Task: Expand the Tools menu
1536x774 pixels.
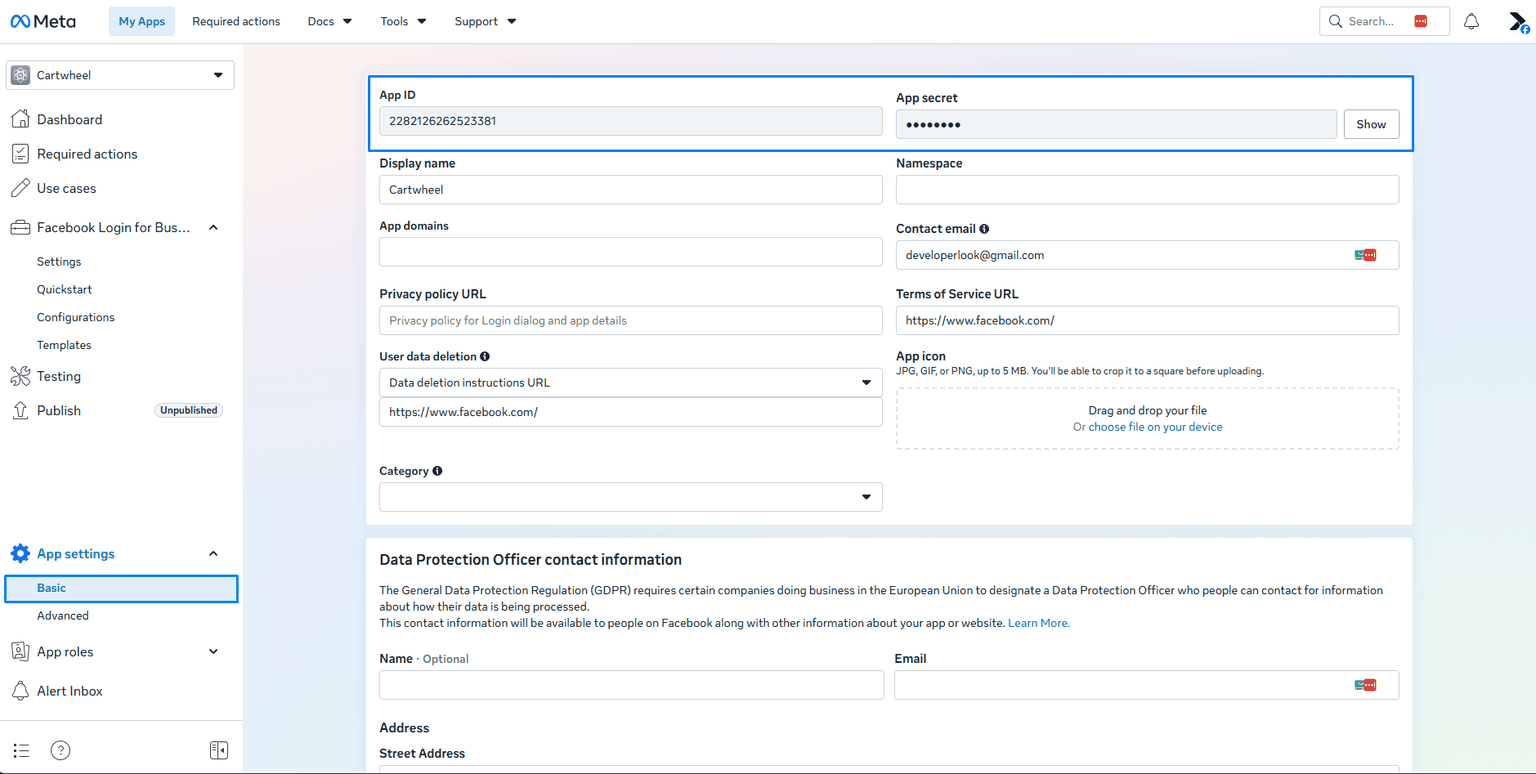Action: coord(404,21)
